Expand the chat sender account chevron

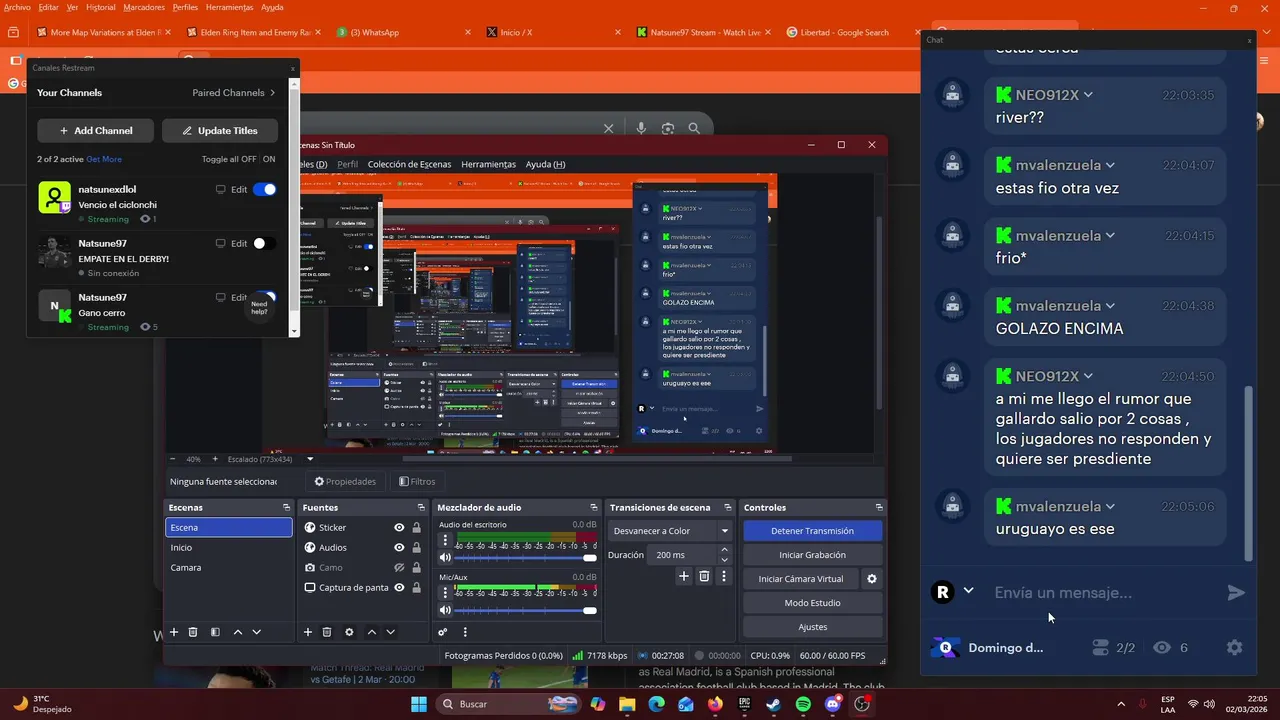tap(968, 591)
